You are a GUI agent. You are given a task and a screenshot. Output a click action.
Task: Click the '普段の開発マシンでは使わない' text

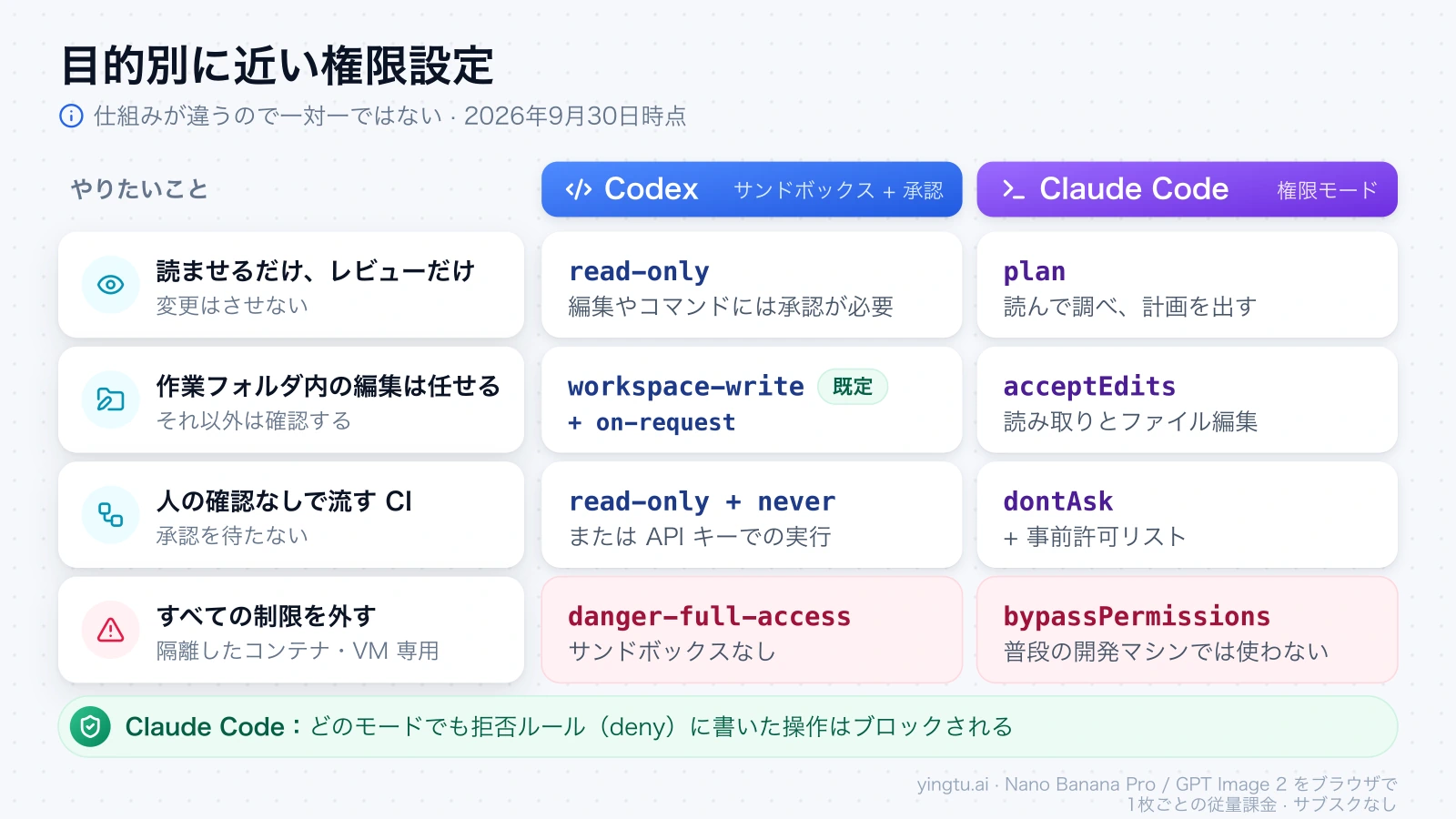[x=1166, y=652]
